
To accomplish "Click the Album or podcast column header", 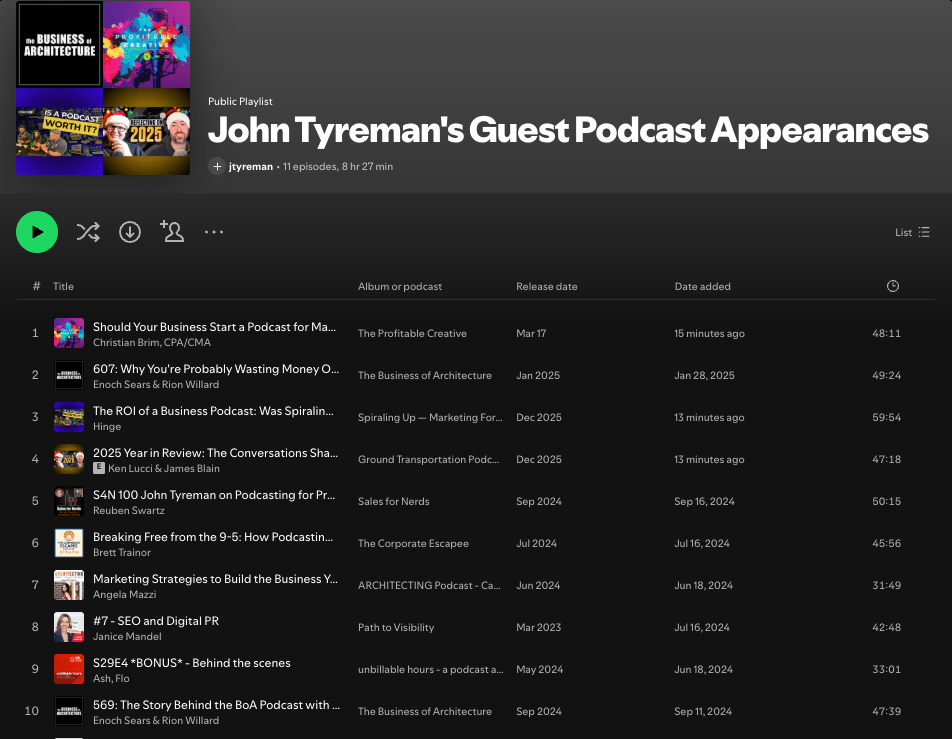I will (400, 286).
